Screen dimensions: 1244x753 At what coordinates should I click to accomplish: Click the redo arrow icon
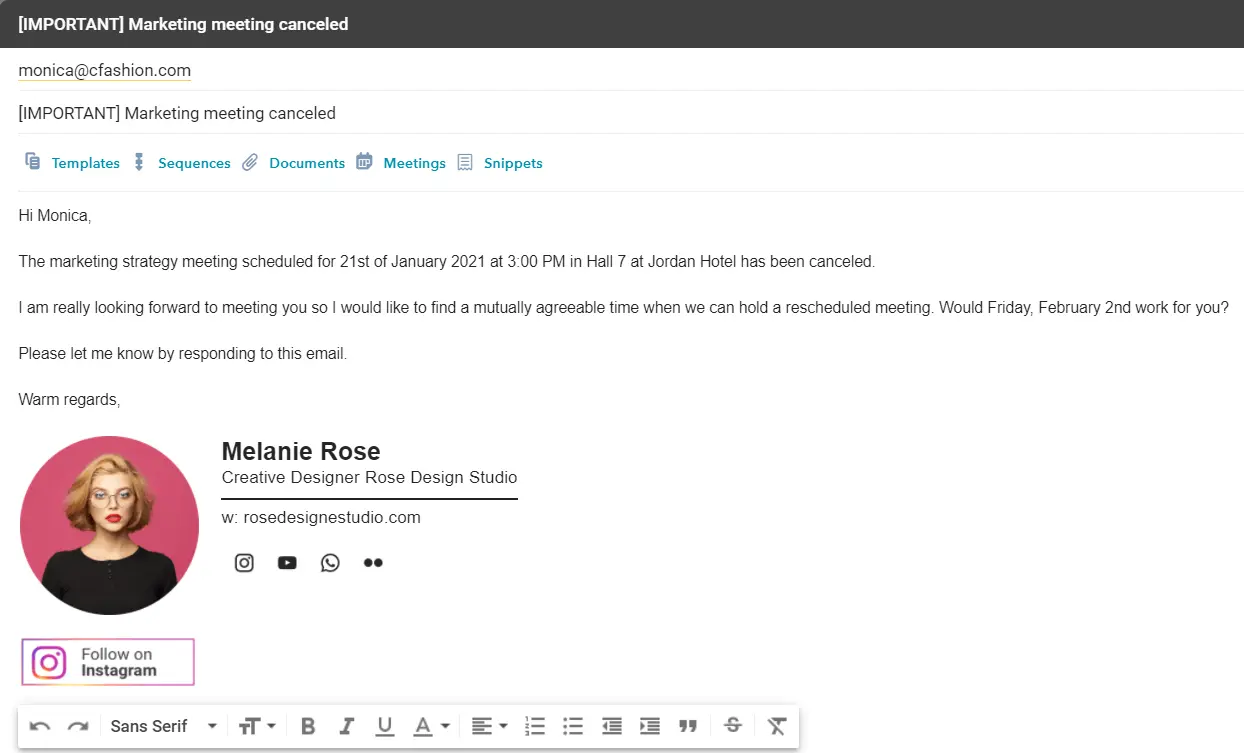click(78, 726)
